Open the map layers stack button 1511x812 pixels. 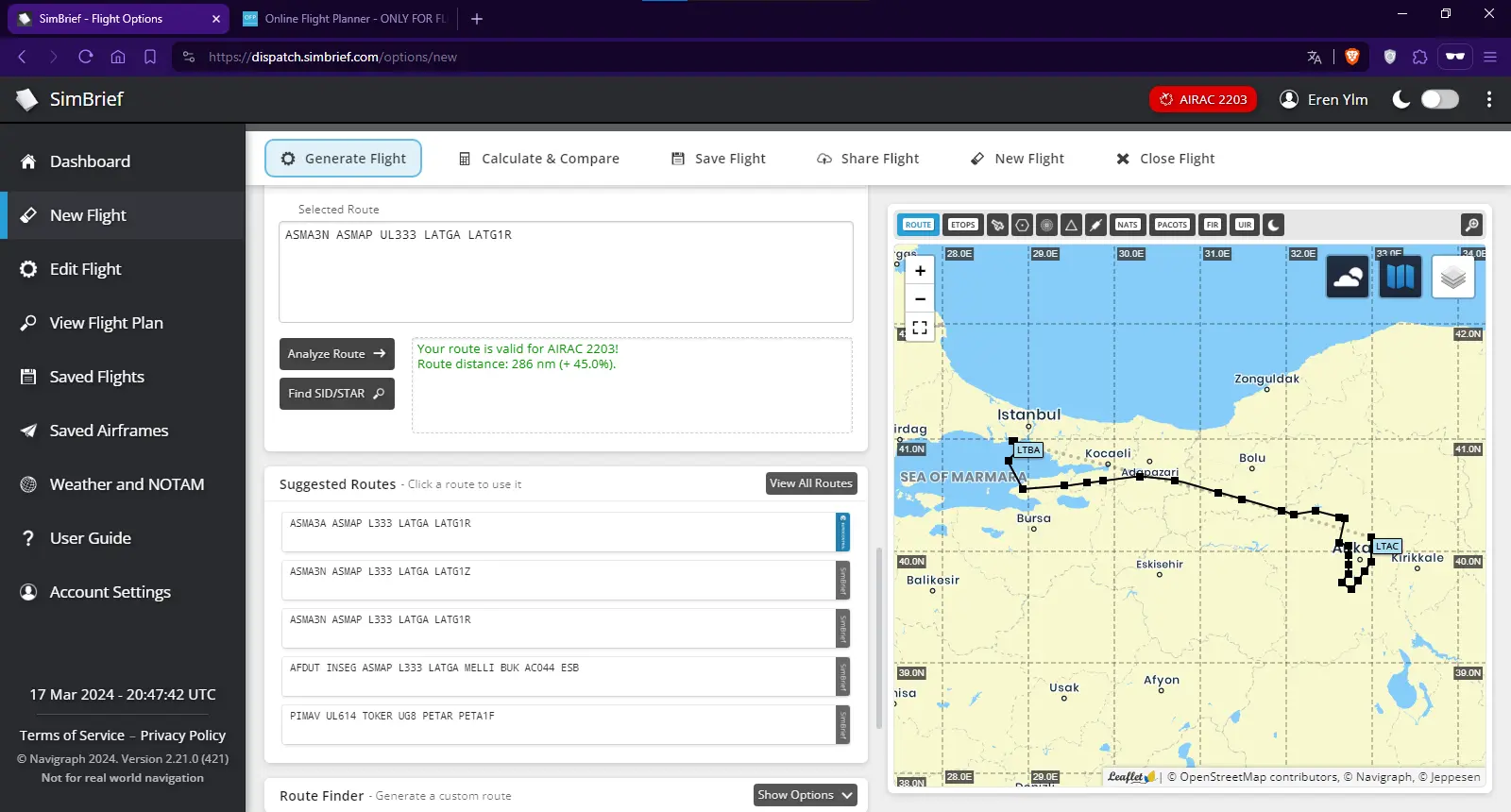coord(1453,277)
